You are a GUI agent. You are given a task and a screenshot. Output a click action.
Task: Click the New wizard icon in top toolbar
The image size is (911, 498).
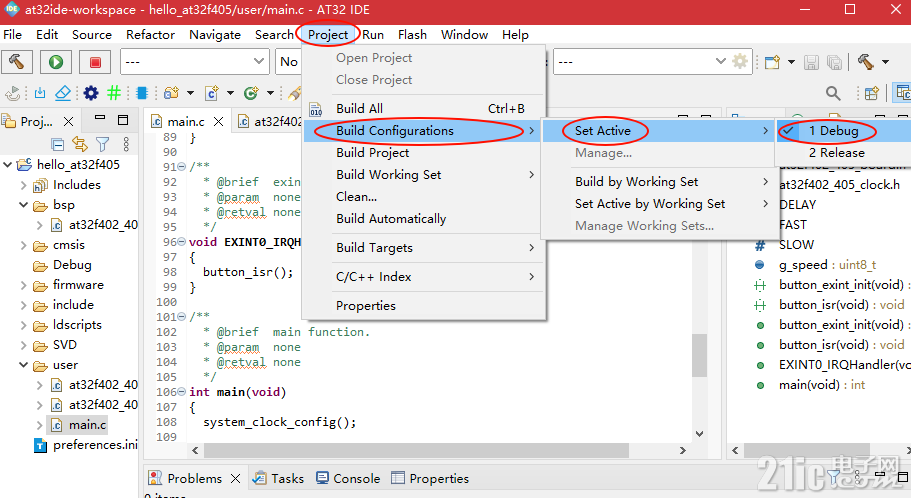(x=772, y=62)
